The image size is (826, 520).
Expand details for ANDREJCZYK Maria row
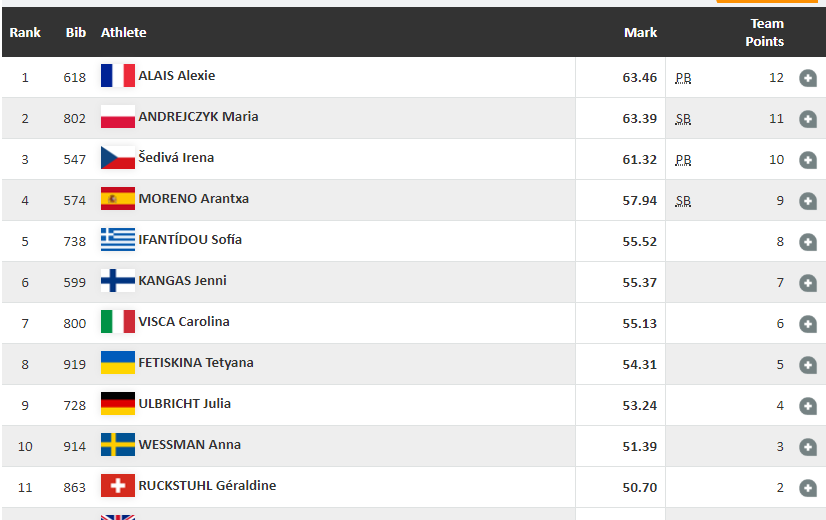point(808,119)
